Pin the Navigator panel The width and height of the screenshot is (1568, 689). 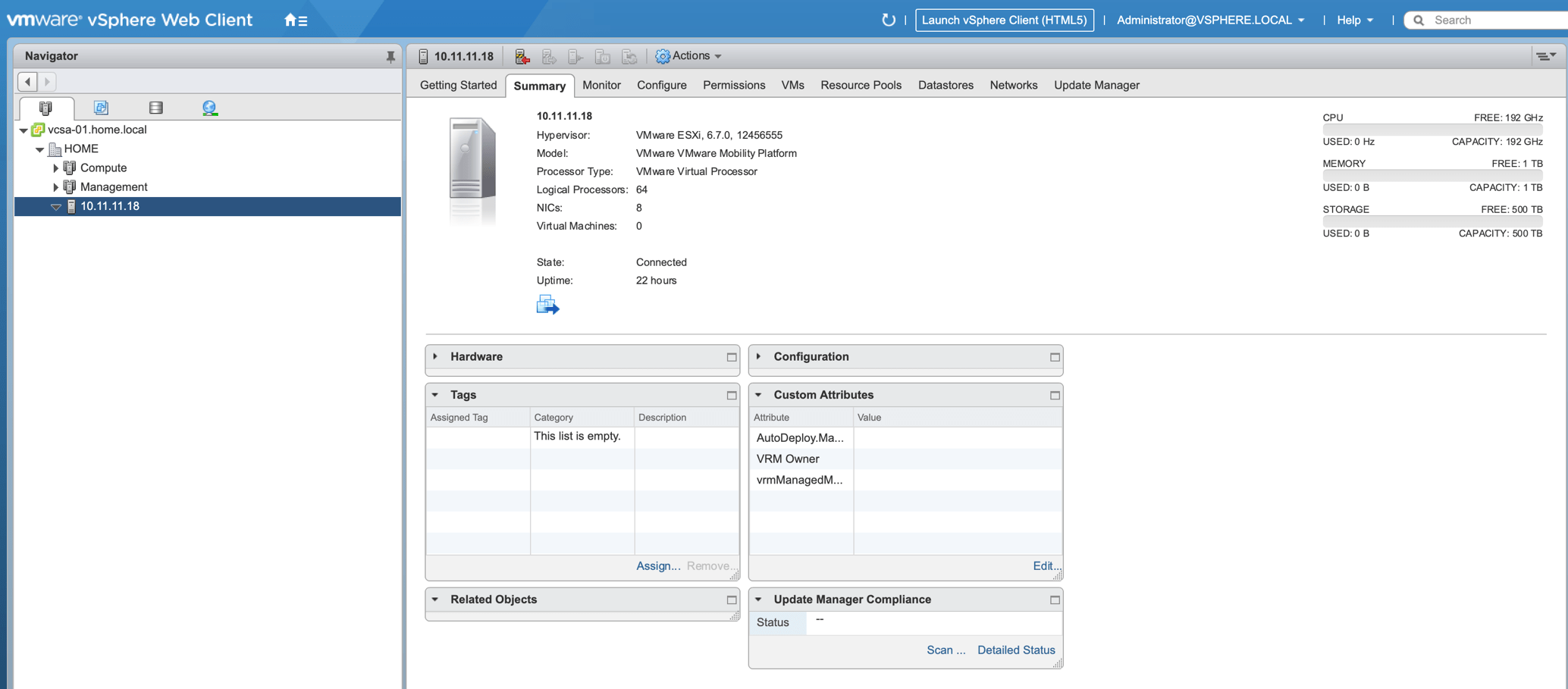tap(390, 57)
